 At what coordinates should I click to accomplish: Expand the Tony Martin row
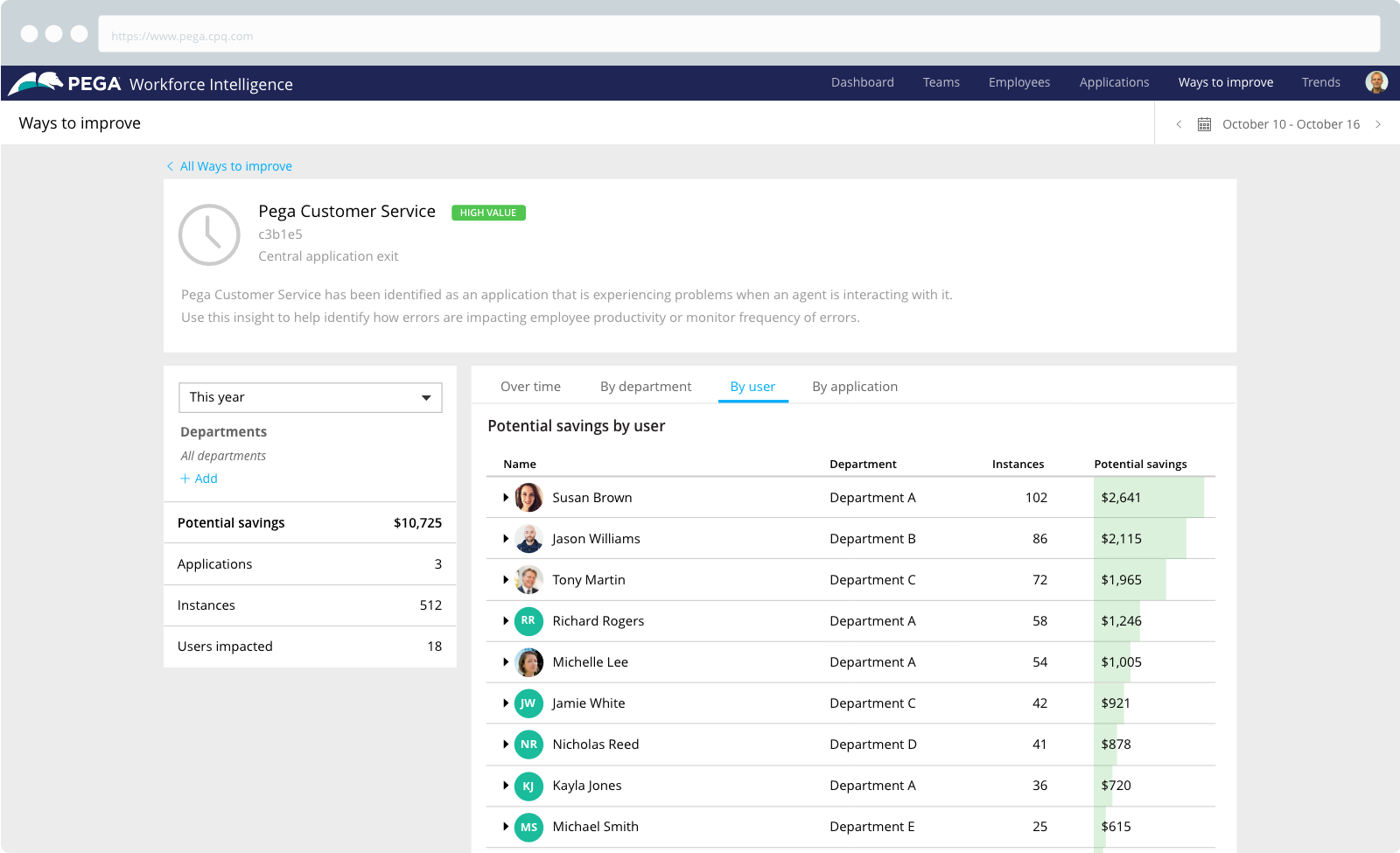pyautogui.click(x=506, y=579)
